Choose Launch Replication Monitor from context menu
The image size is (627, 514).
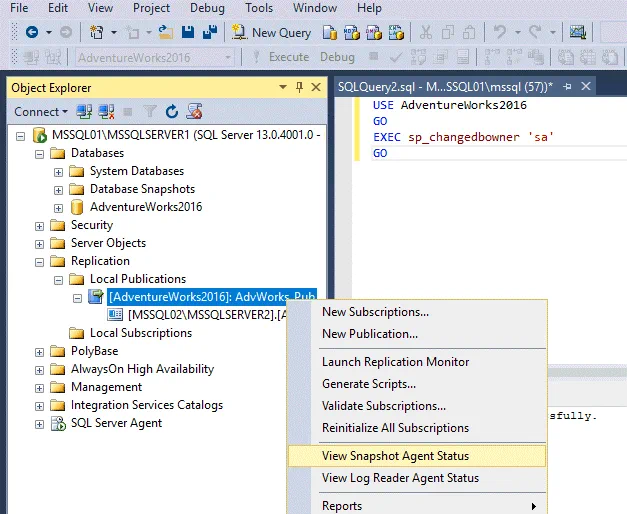coord(395,362)
